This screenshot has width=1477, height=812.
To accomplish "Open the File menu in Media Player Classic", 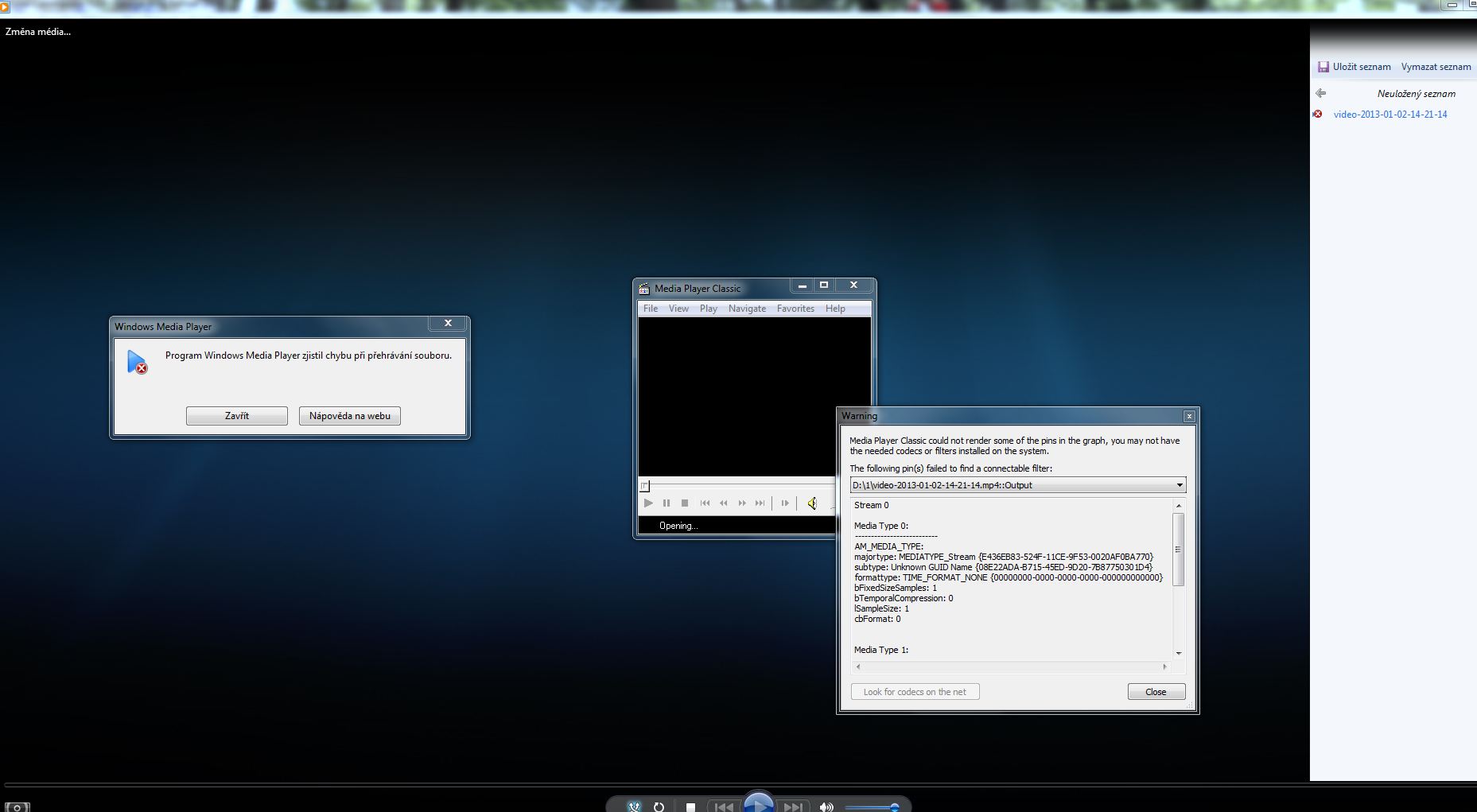I will [651, 309].
